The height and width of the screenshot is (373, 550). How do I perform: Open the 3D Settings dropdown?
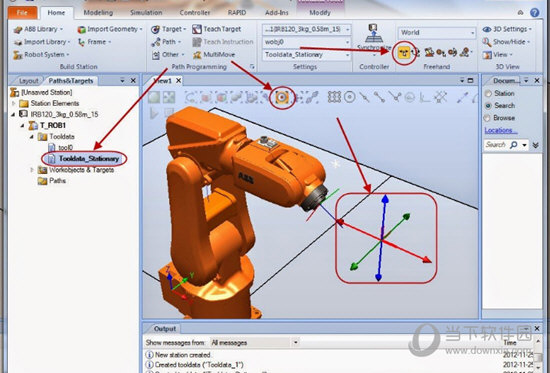click(x=507, y=29)
